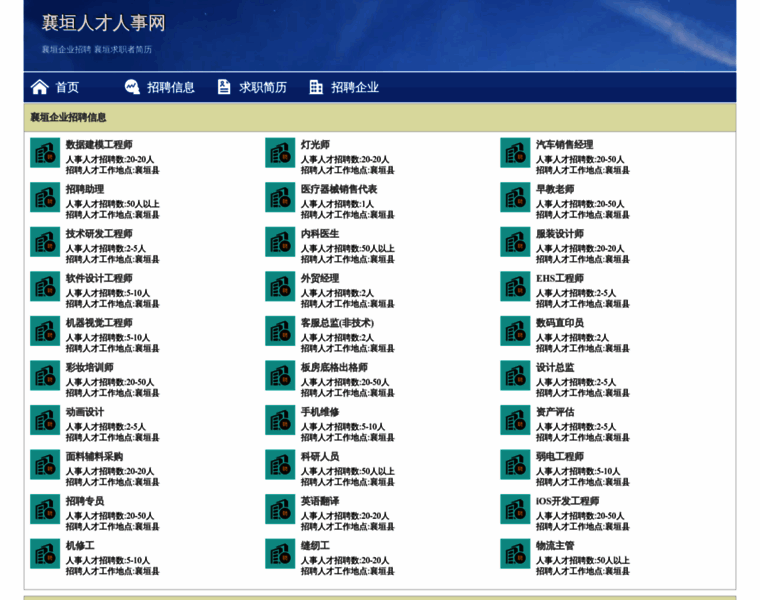Screen dimensions: 760x600
Task: Click the 襄垣企业招聘信息 section header
Action: tap(68, 118)
